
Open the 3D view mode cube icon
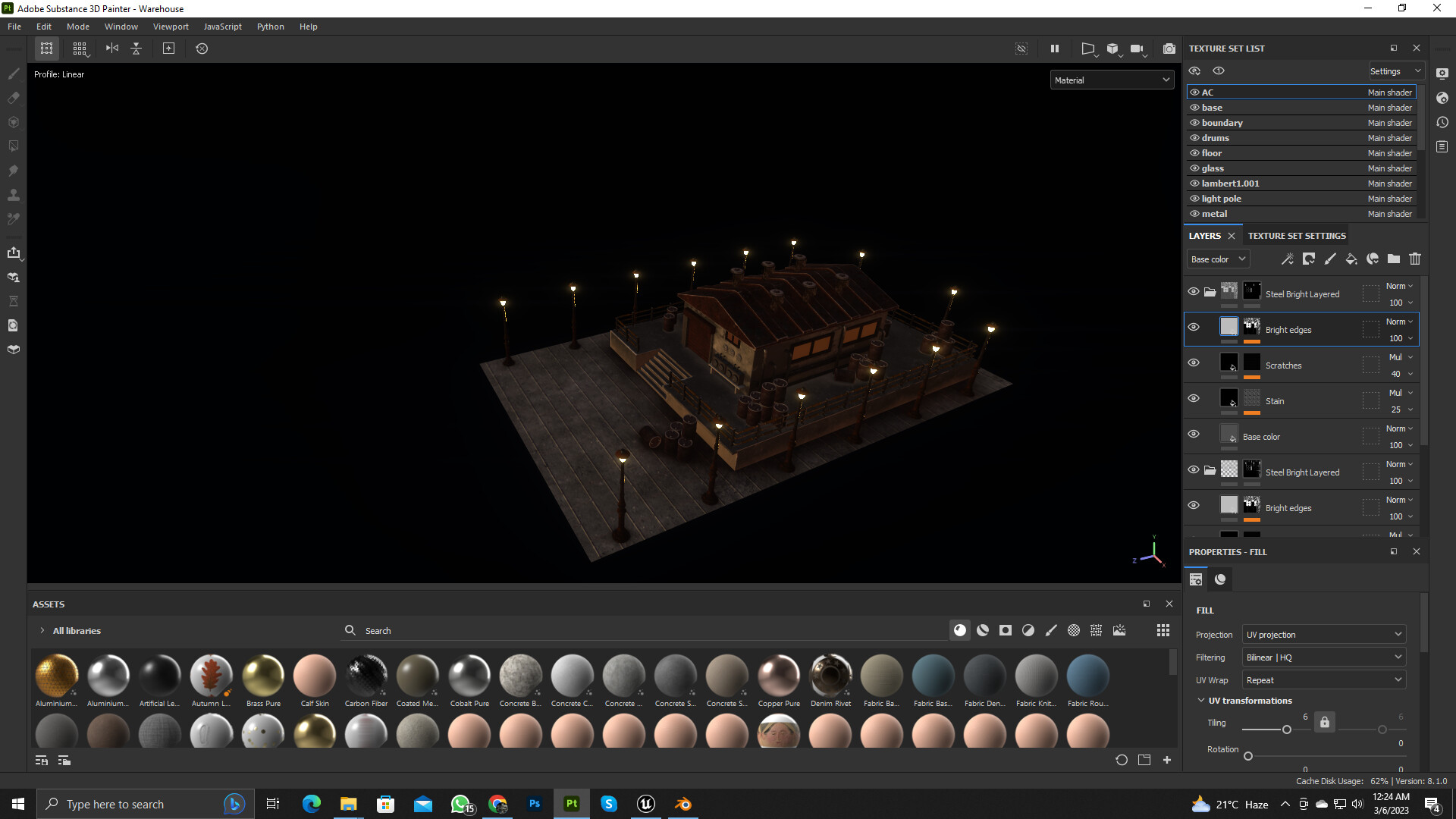[1112, 49]
